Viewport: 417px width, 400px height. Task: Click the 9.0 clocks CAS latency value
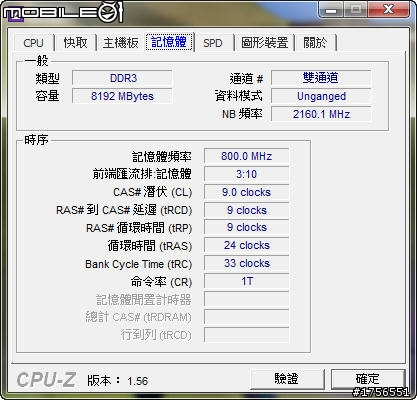pyautogui.click(x=246, y=192)
